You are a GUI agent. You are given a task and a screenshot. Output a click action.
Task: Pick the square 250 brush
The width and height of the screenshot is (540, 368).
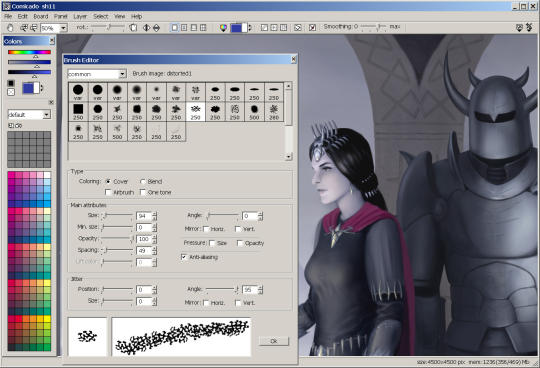pos(78,112)
